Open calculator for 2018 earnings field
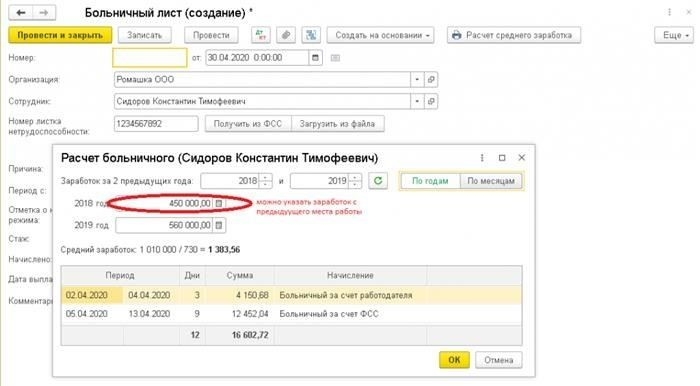 click(x=219, y=203)
